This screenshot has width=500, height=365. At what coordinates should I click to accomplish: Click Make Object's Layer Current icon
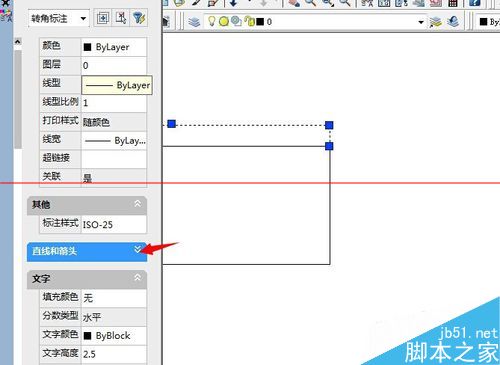pos(435,22)
